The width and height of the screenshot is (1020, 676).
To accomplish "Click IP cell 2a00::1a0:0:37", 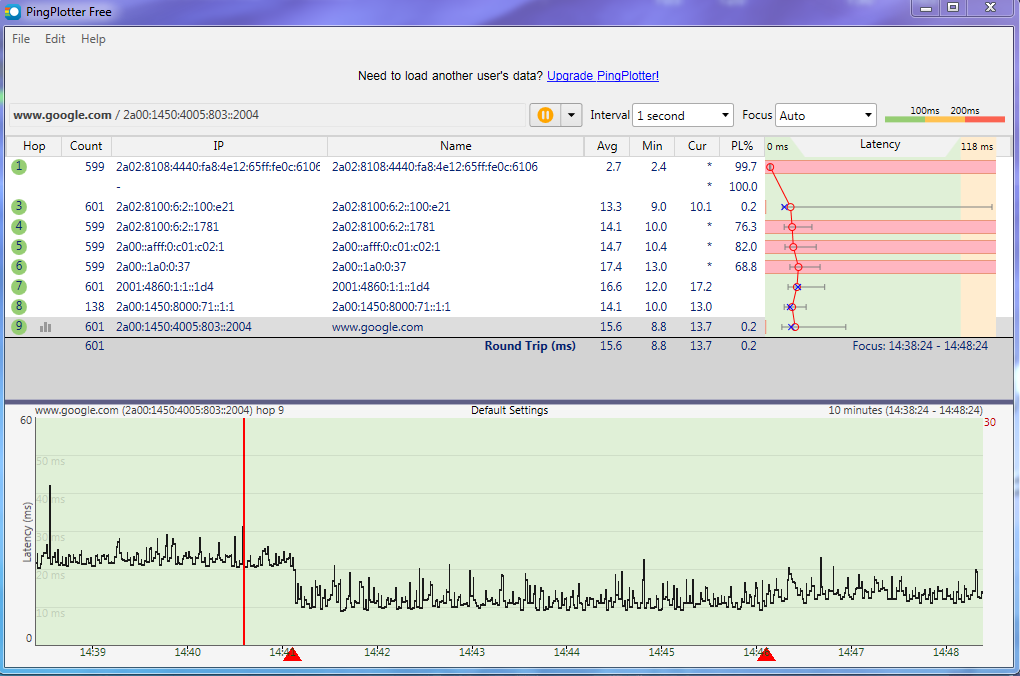I will [x=153, y=267].
